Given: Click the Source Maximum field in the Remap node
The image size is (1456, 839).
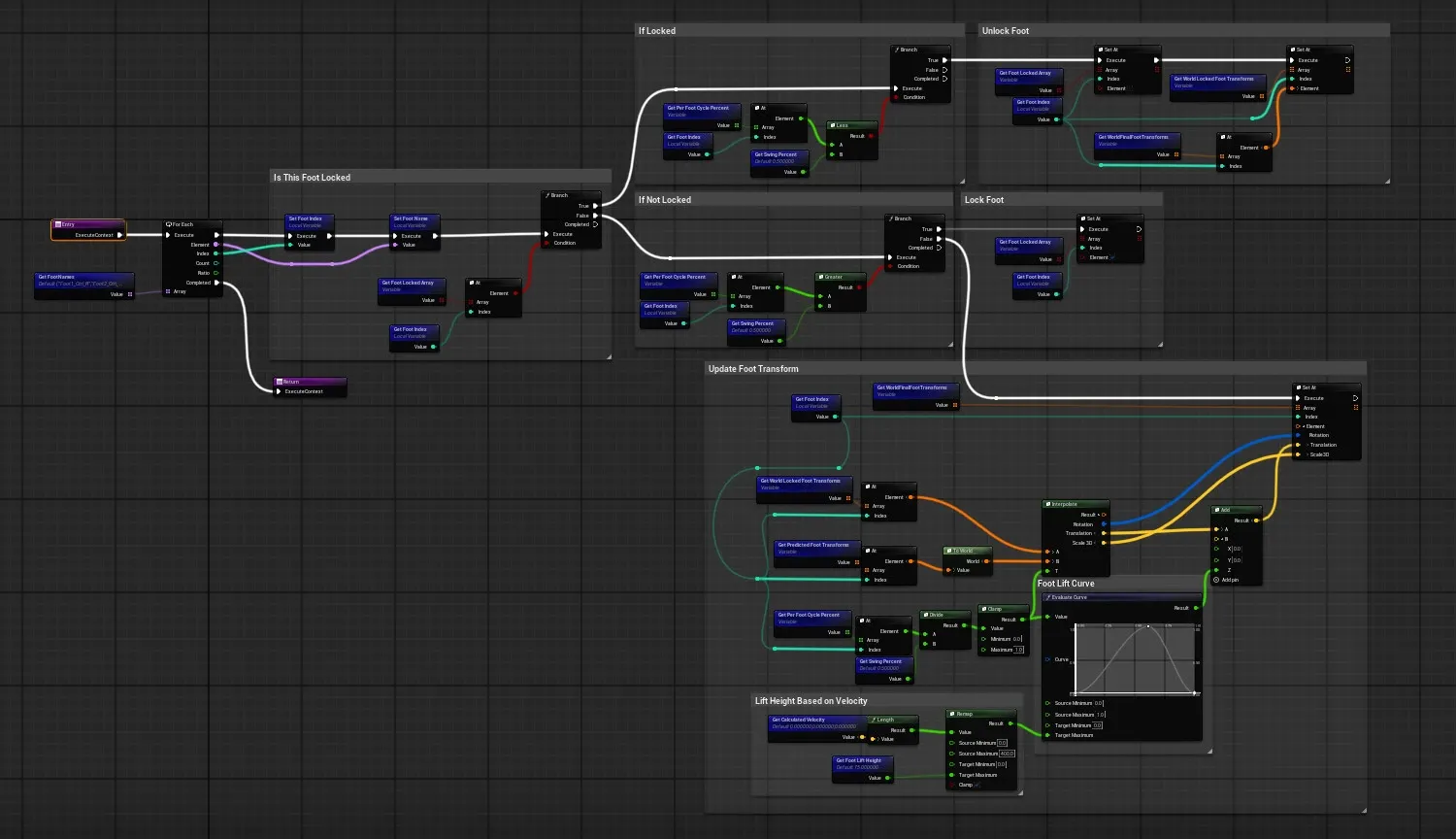Looking at the screenshot, I should (1007, 754).
